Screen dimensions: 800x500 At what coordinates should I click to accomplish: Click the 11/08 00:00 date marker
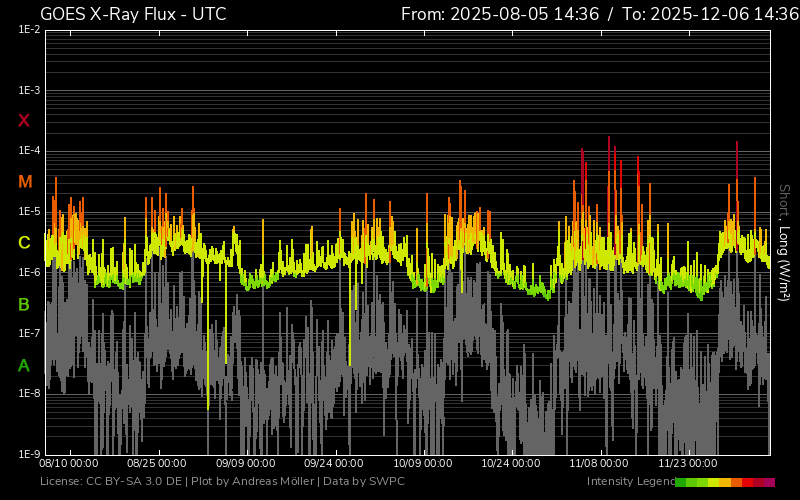pyautogui.click(x=599, y=464)
